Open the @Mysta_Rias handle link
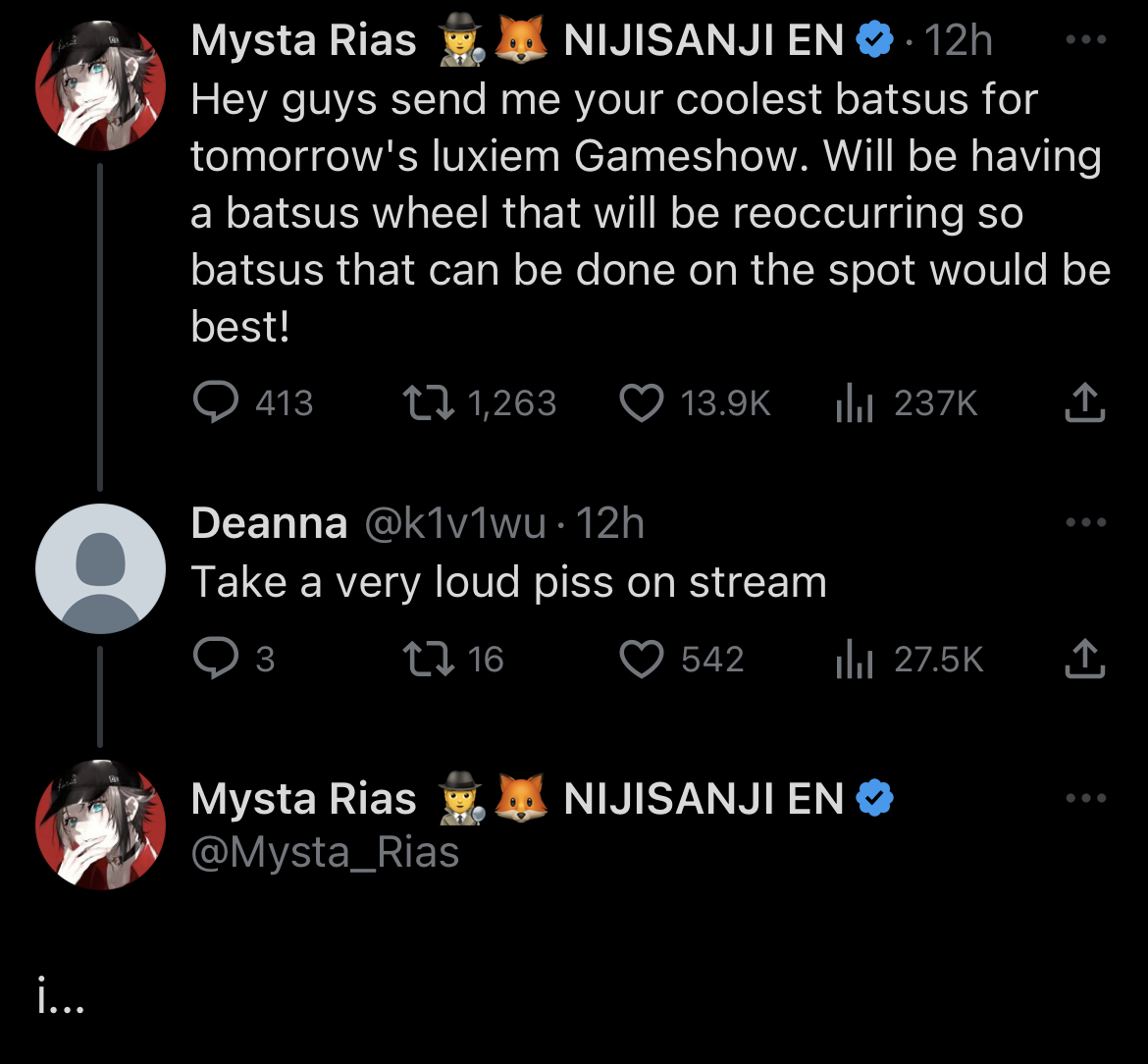Viewport: 1148px width, 1064px height. (325, 851)
